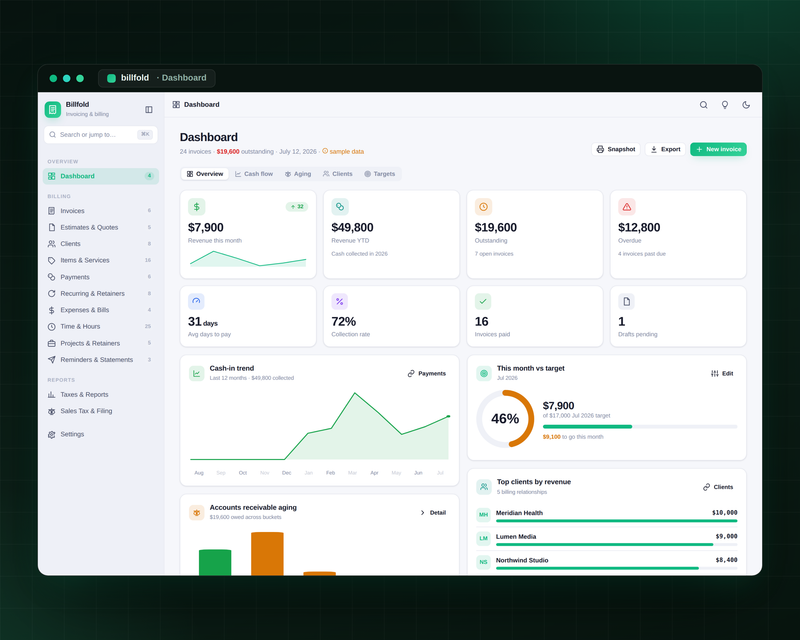Click the billfold green icon in title bar
The height and width of the screenshot is (640, 800).
[111, 78]
